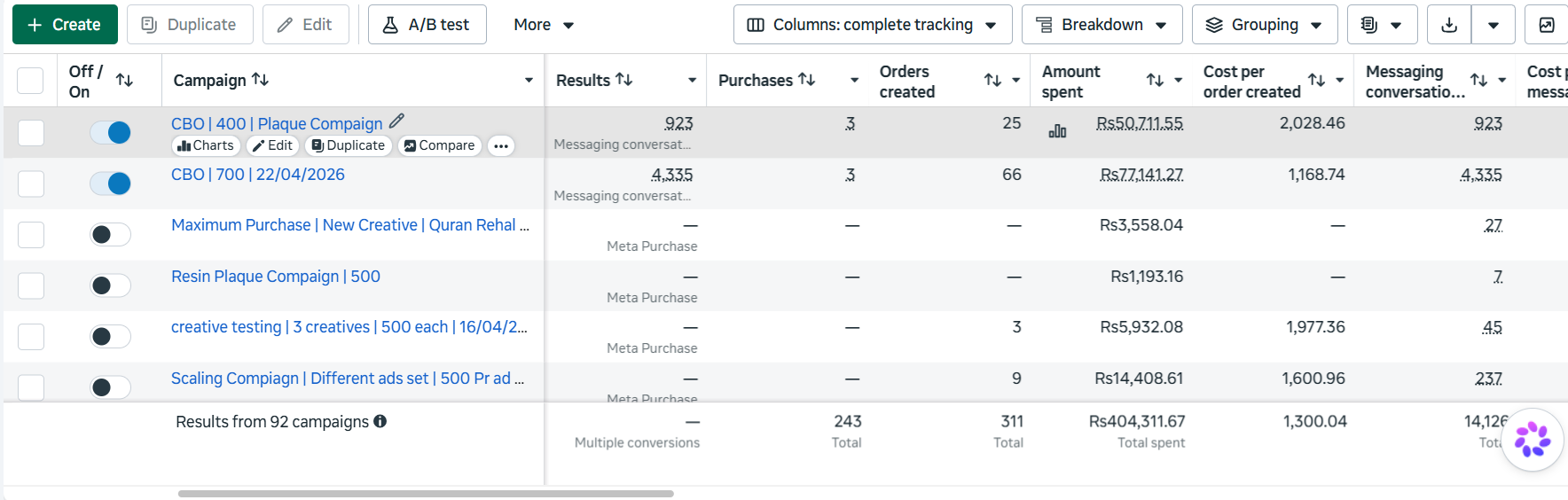
Task: Turn on Resin Plaque Compaign toggle
Action: coord(110,285)
